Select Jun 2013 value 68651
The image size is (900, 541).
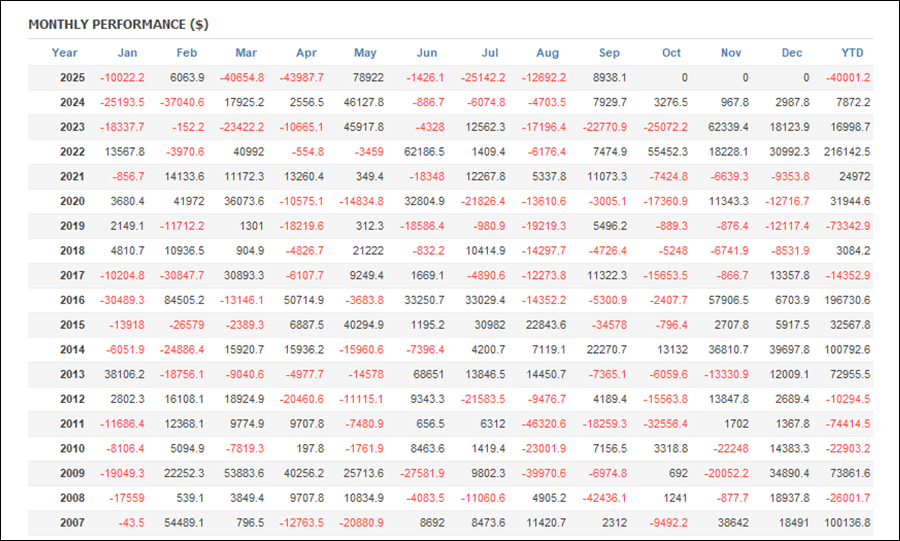pos(430,375)
